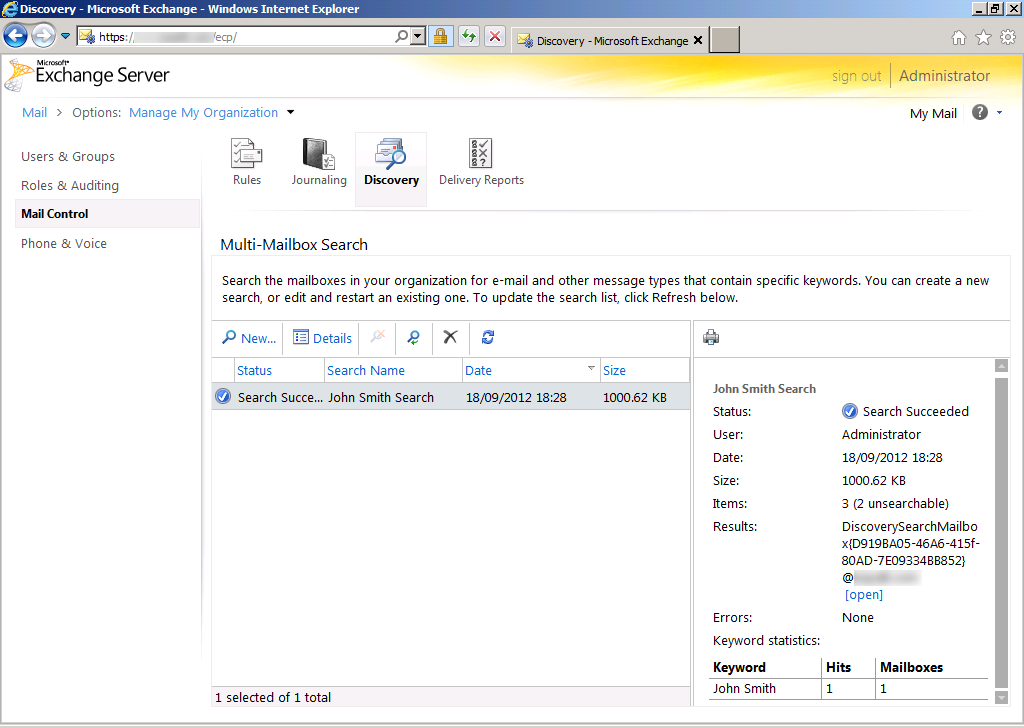Open a new blank browser tab
The height and width of the screenshot is (728, 1024).
pos(724,40)
